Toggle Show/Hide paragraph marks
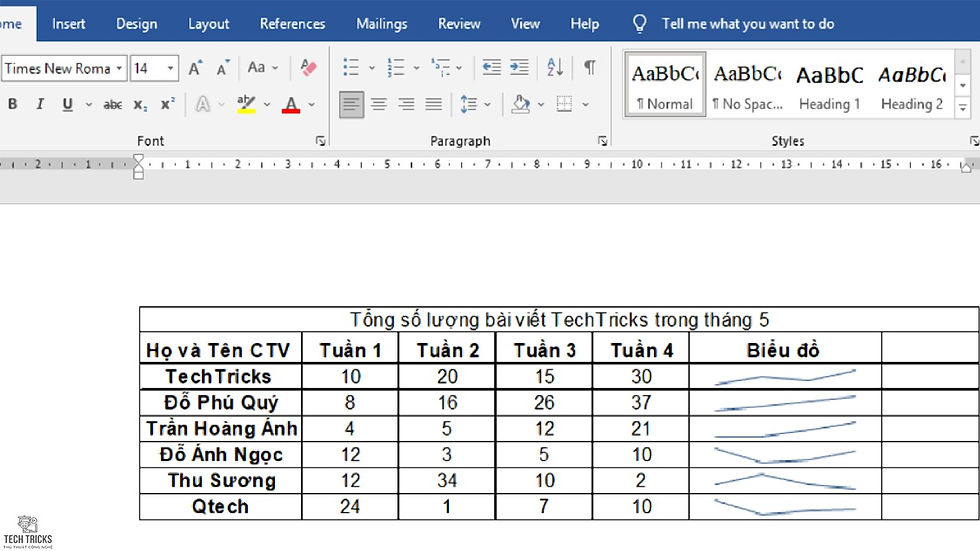Screen dimensions: 980x551 point(589,67)
